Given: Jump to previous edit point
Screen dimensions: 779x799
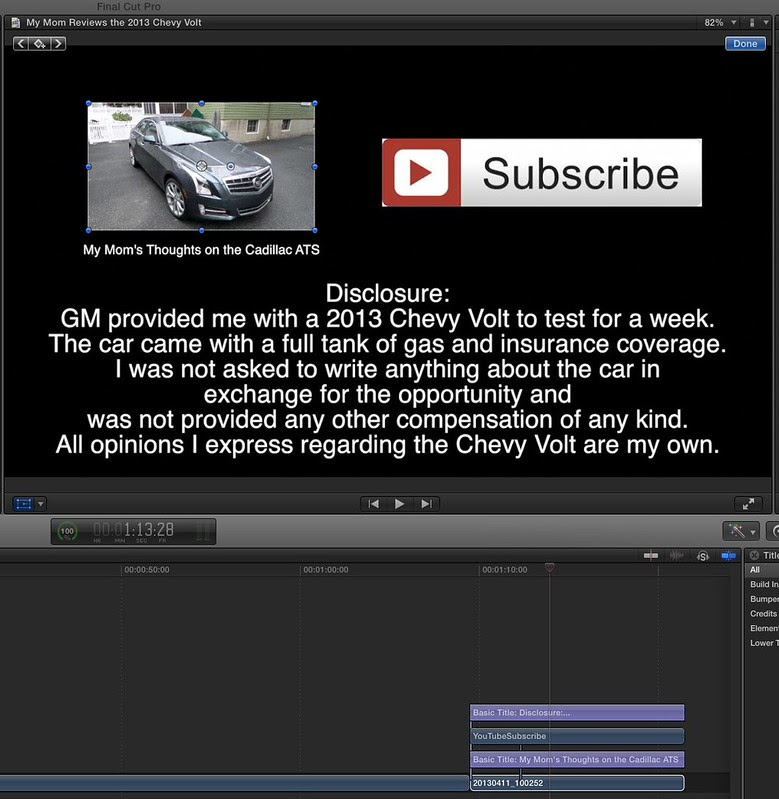Looking at the screenshot, I should [373, 504].
